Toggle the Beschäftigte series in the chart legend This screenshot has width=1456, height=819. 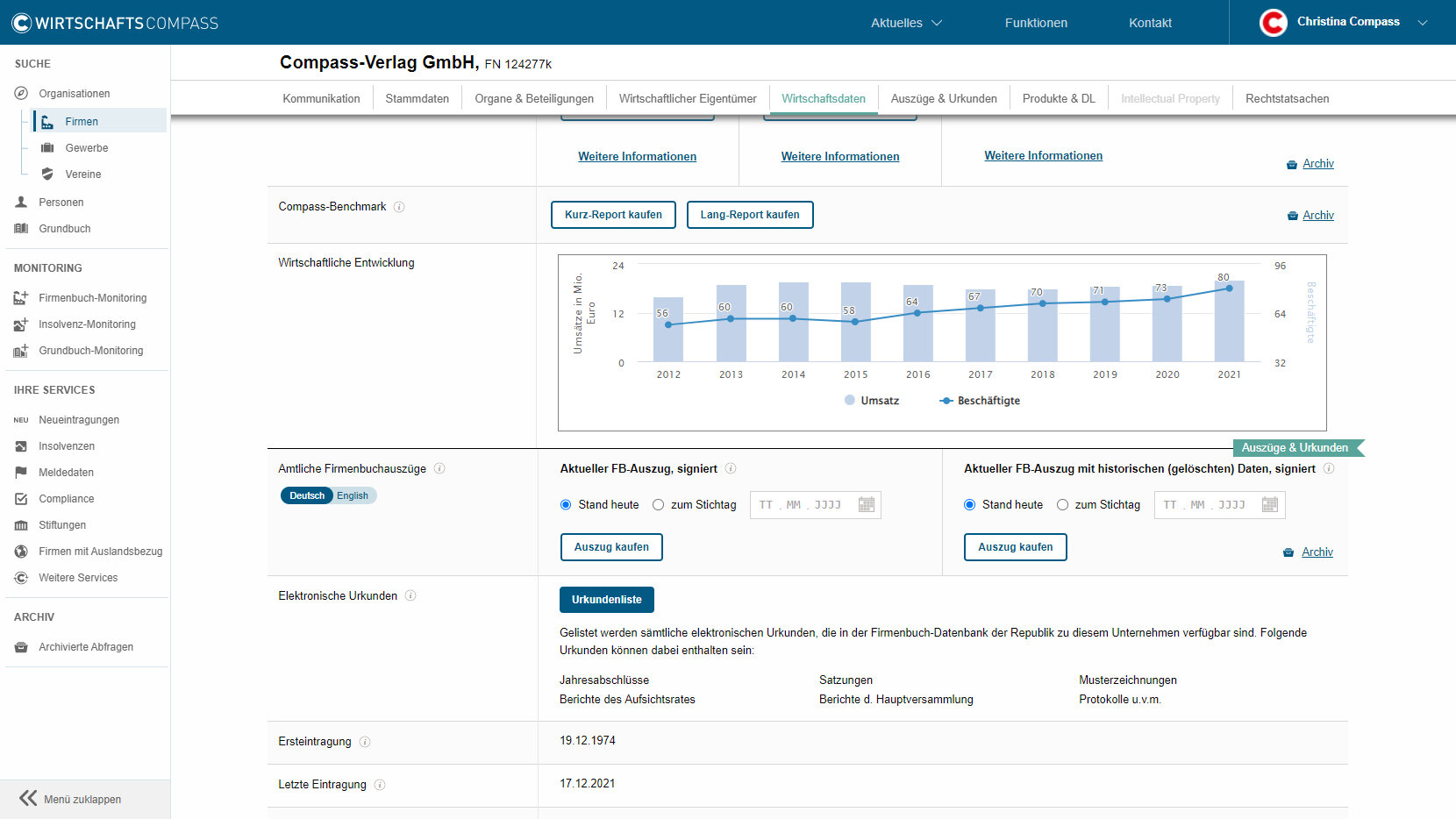[x=980, y=401]
